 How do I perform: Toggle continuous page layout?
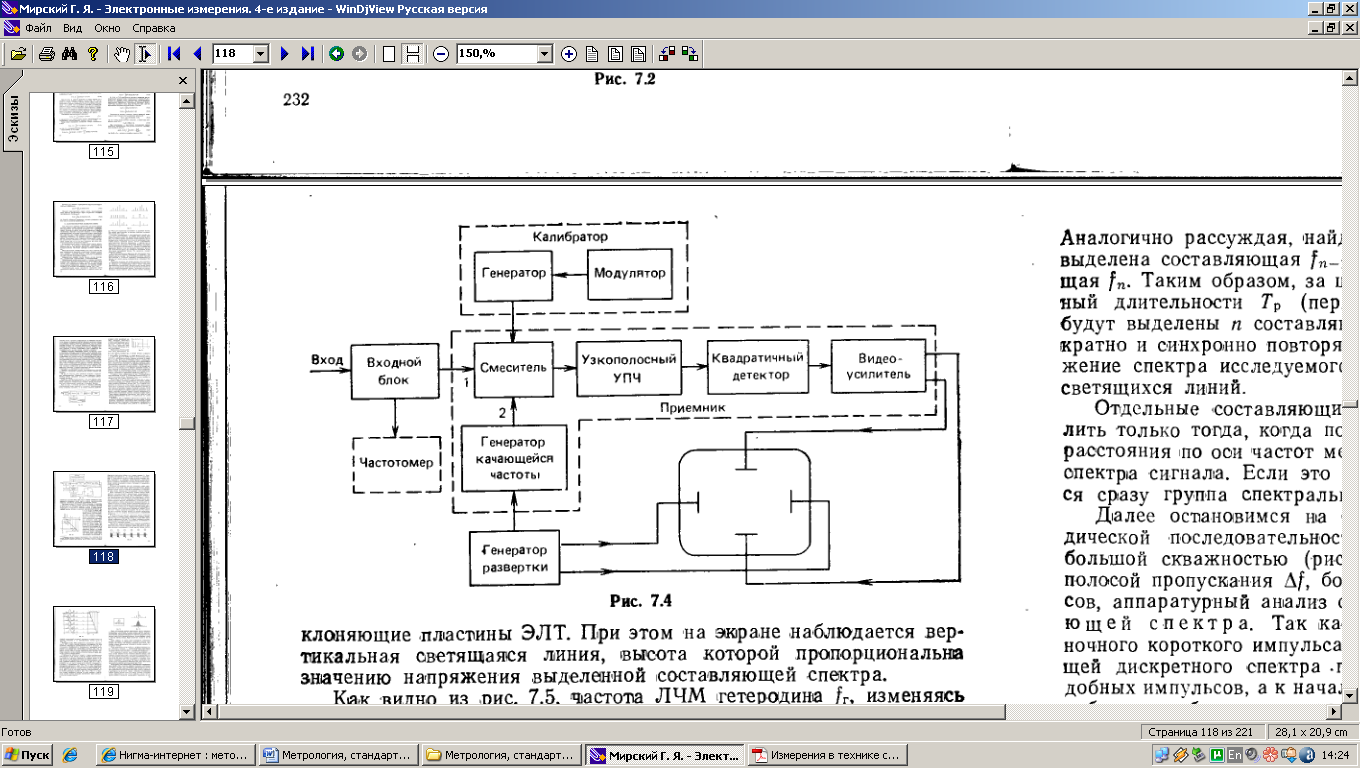412,54
